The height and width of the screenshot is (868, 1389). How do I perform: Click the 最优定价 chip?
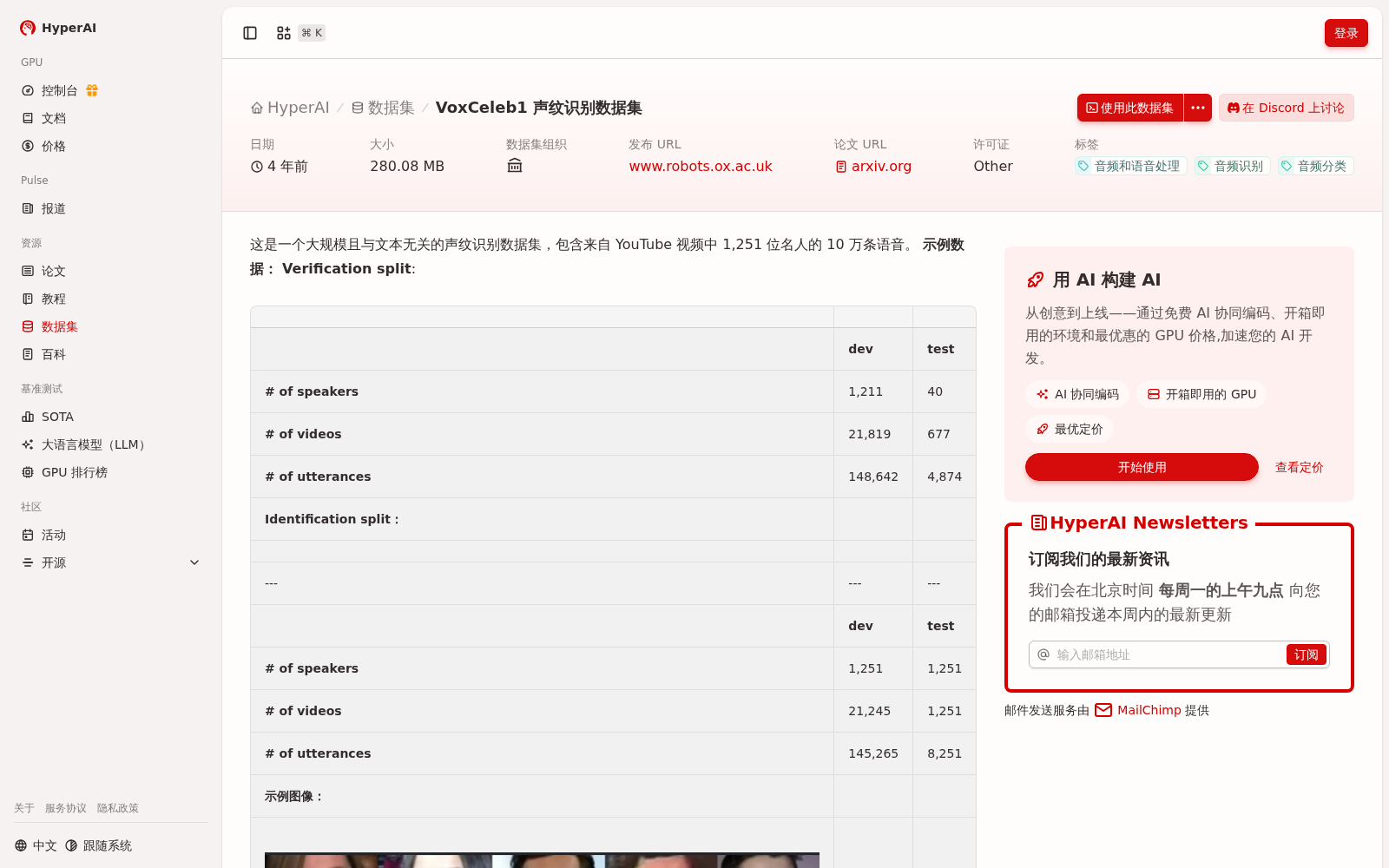tap(1070, 429)
